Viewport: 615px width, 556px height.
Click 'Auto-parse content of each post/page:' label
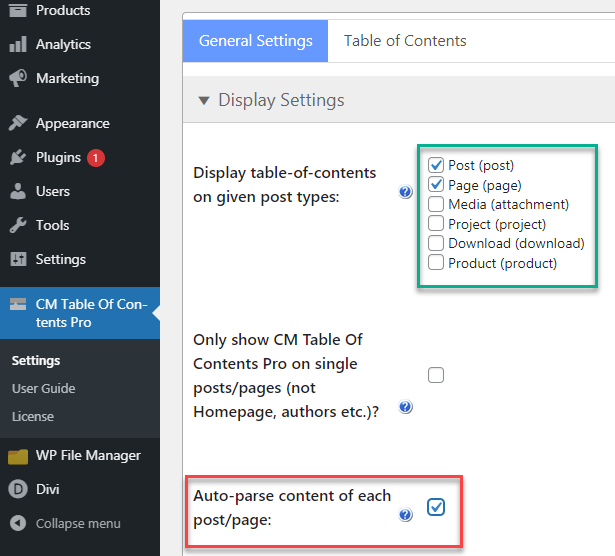pyautogui.click(x=292, y=508)
